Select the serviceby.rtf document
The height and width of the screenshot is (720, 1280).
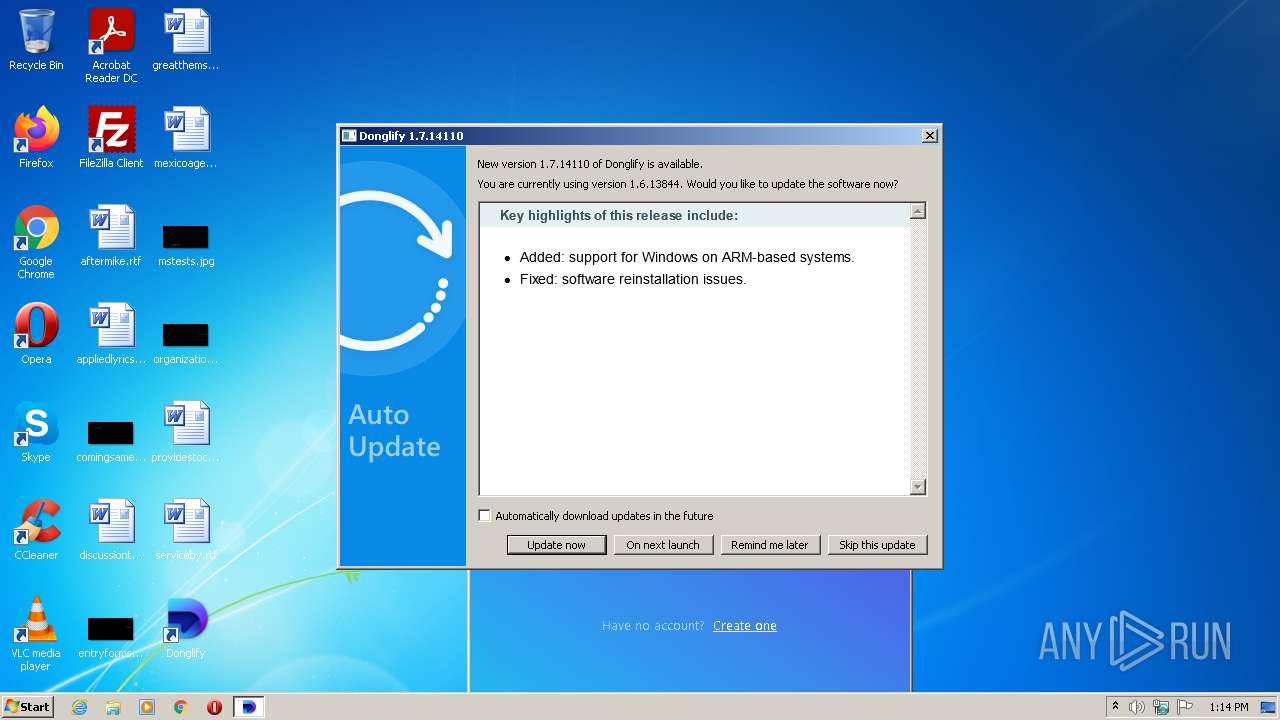(x=186, y=530)
